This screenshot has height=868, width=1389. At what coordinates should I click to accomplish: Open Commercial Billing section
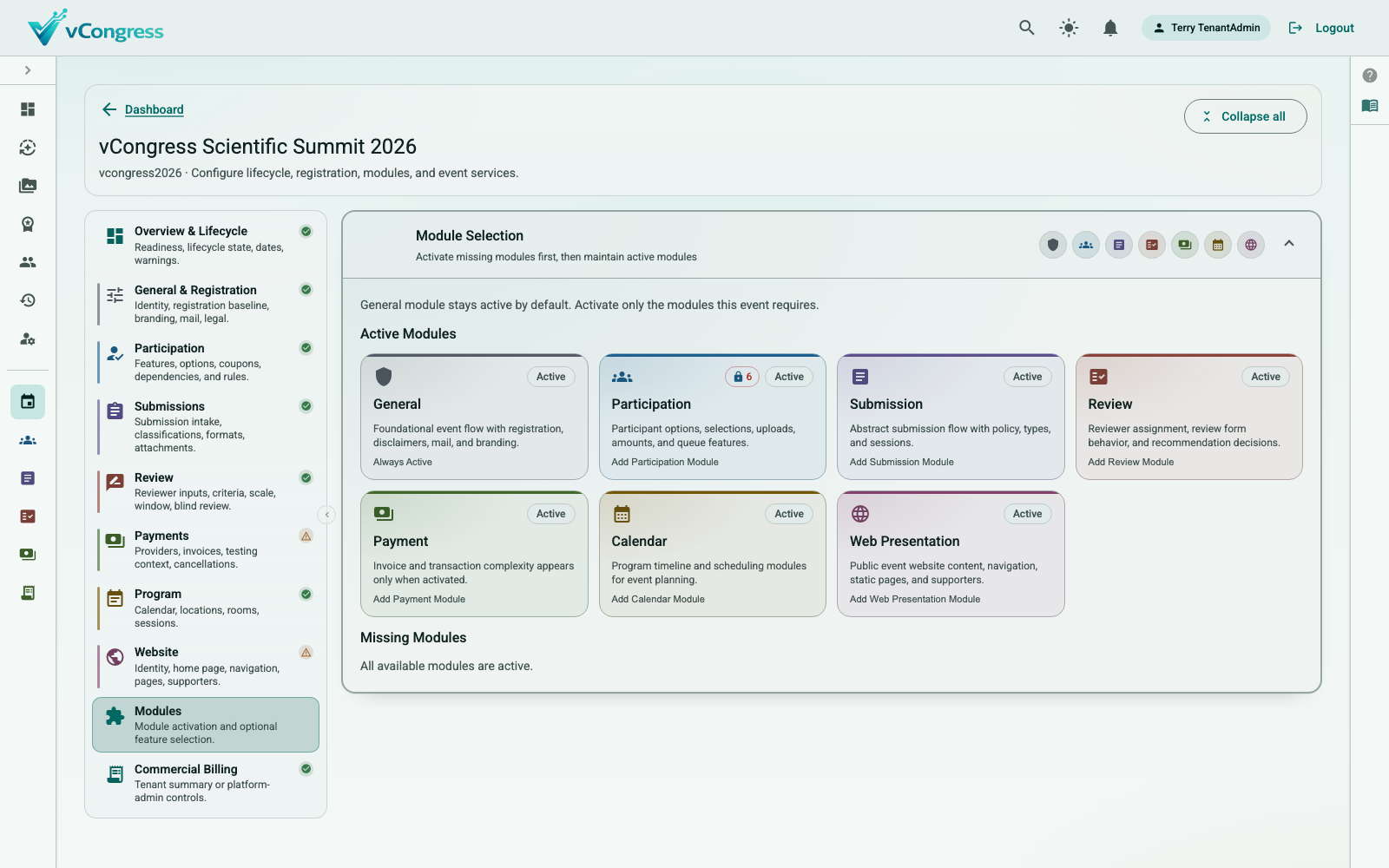(206, 783)
